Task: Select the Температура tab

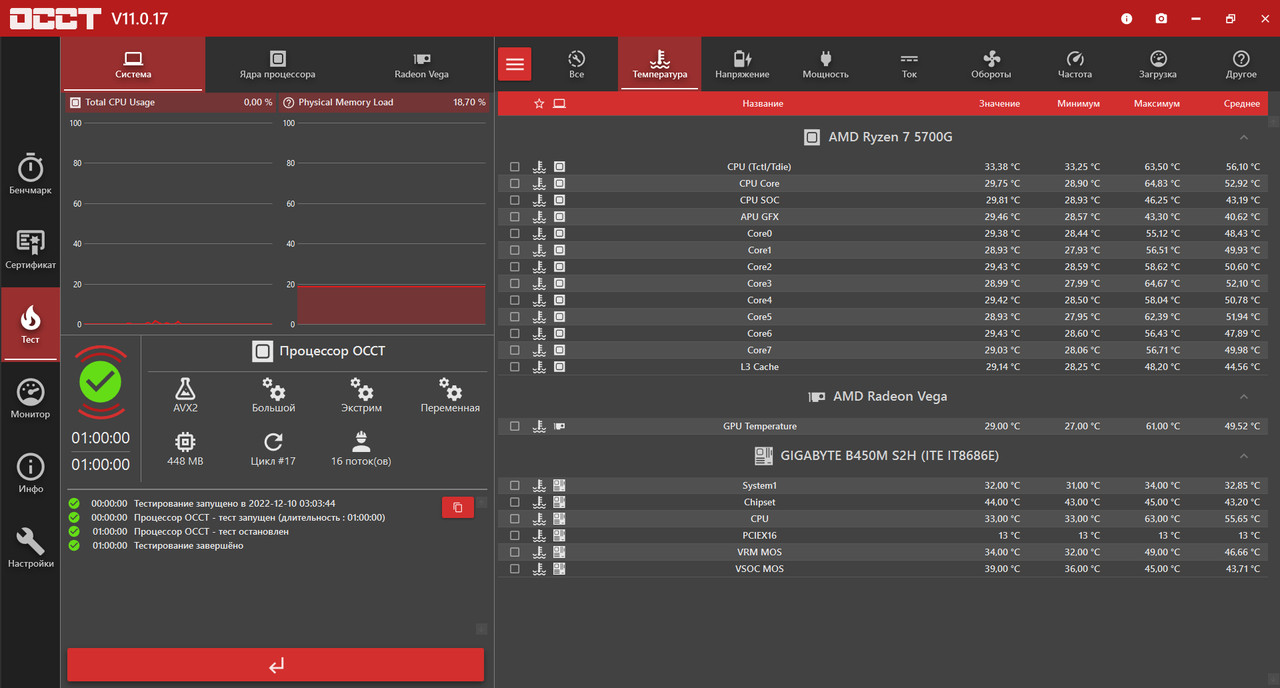Action: click(660, 64)
